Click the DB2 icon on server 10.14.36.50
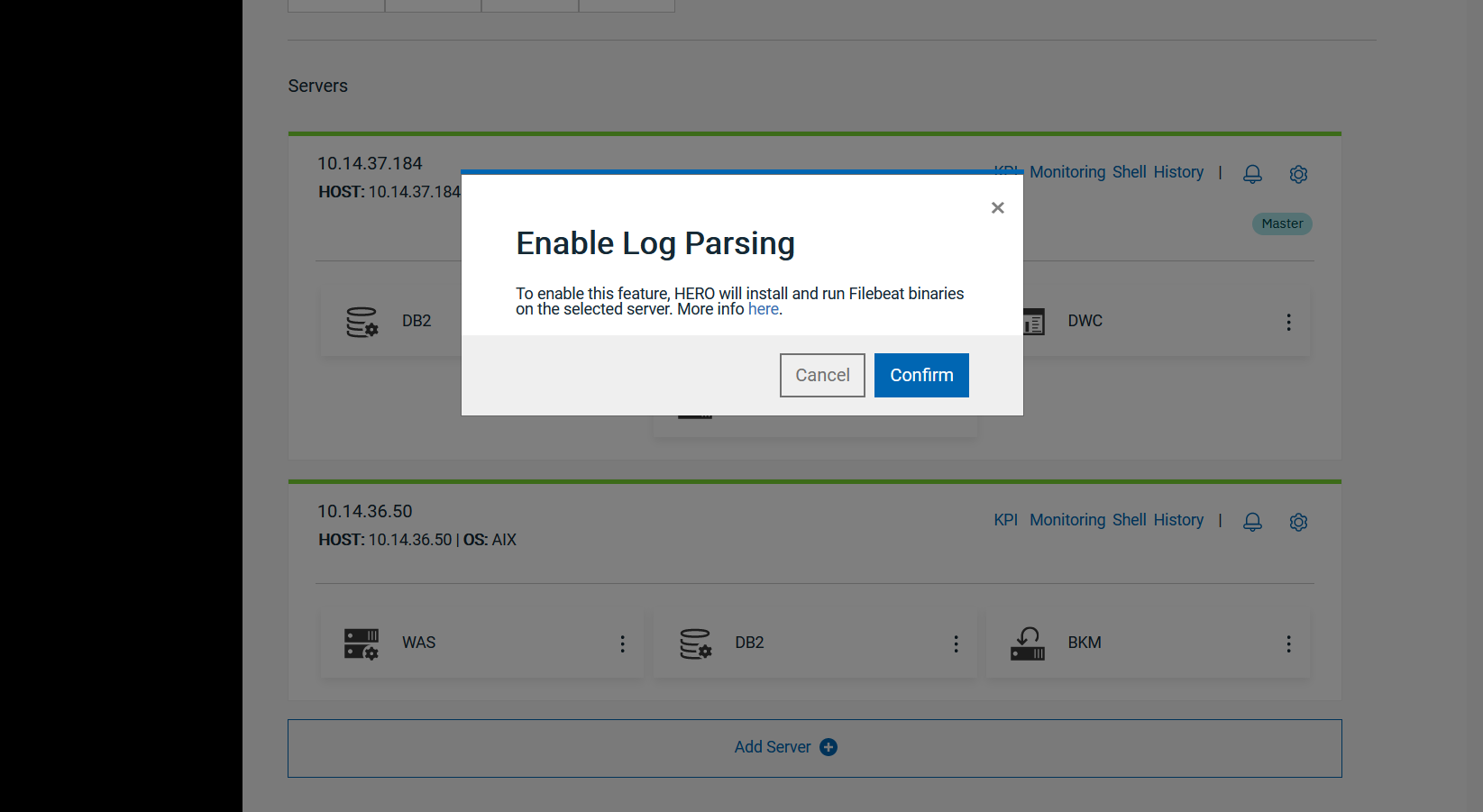The image size is (1483, 812). pyautogui.click(x=695, y=643)
